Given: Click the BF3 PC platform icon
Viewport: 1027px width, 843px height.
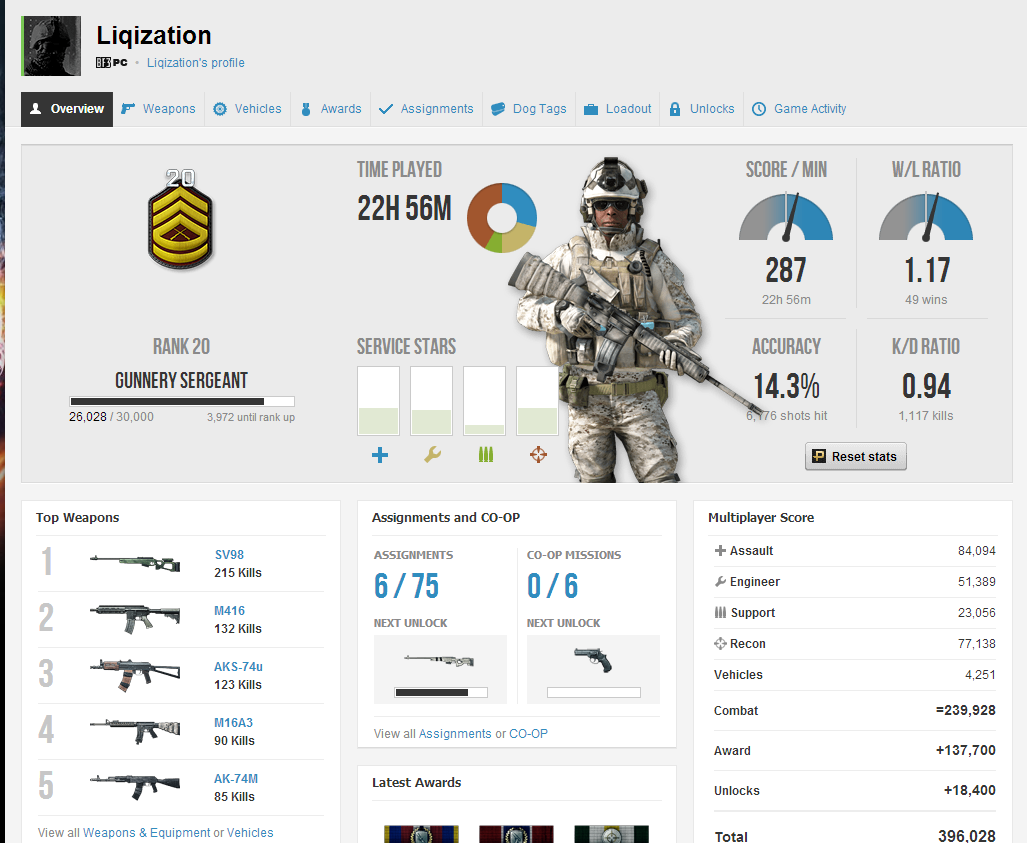Looking at the screenshot, I should (111, 62).
